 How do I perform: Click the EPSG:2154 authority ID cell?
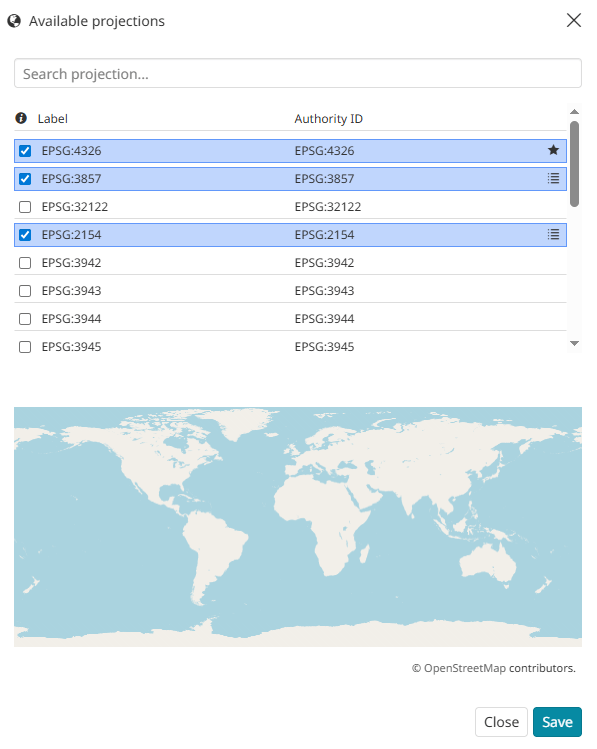pyautogui.click(x=324, y=235)
